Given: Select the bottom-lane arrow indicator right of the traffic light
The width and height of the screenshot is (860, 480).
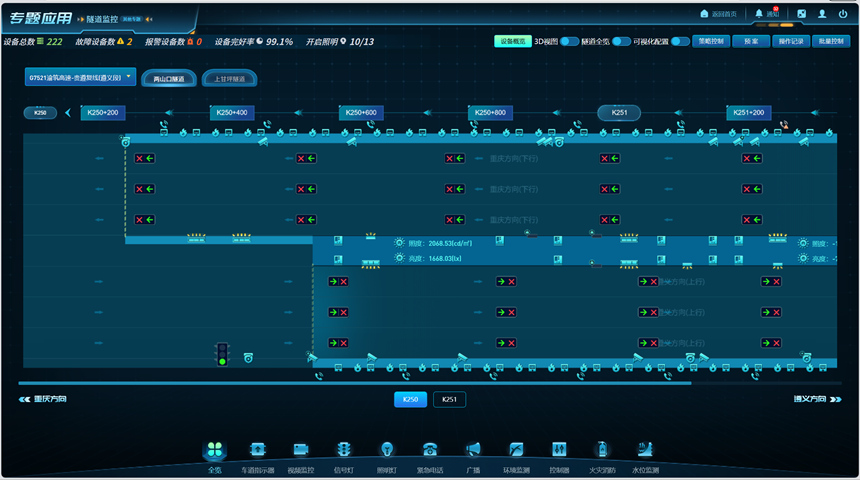Looking at the screenshot, I should [x=338, y=343].
